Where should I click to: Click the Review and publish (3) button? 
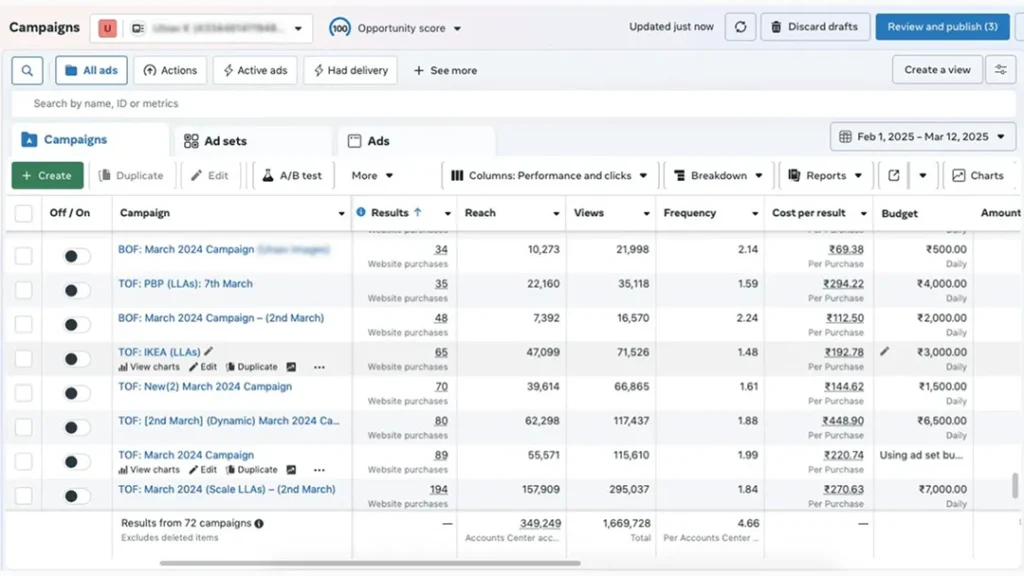(942, 27)
